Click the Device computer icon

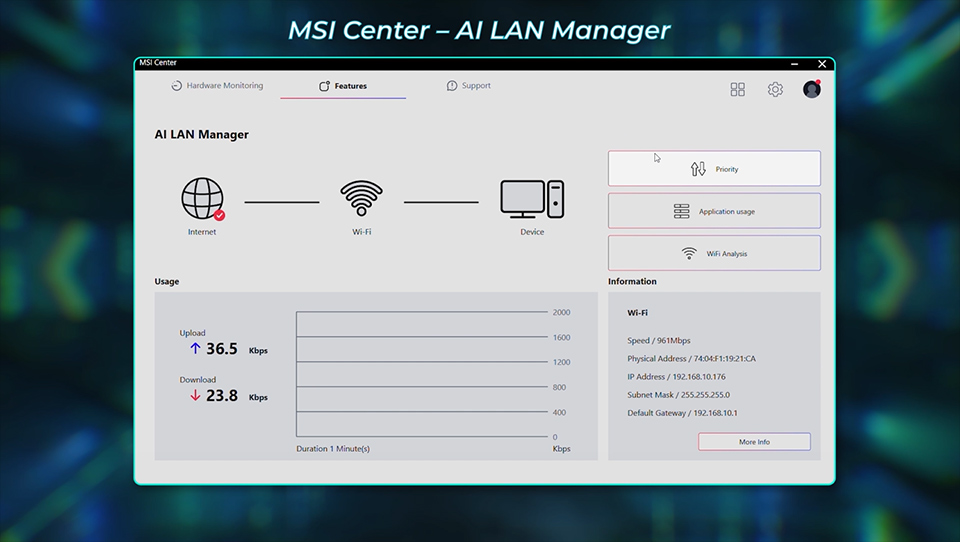click(x=532, y=199)
